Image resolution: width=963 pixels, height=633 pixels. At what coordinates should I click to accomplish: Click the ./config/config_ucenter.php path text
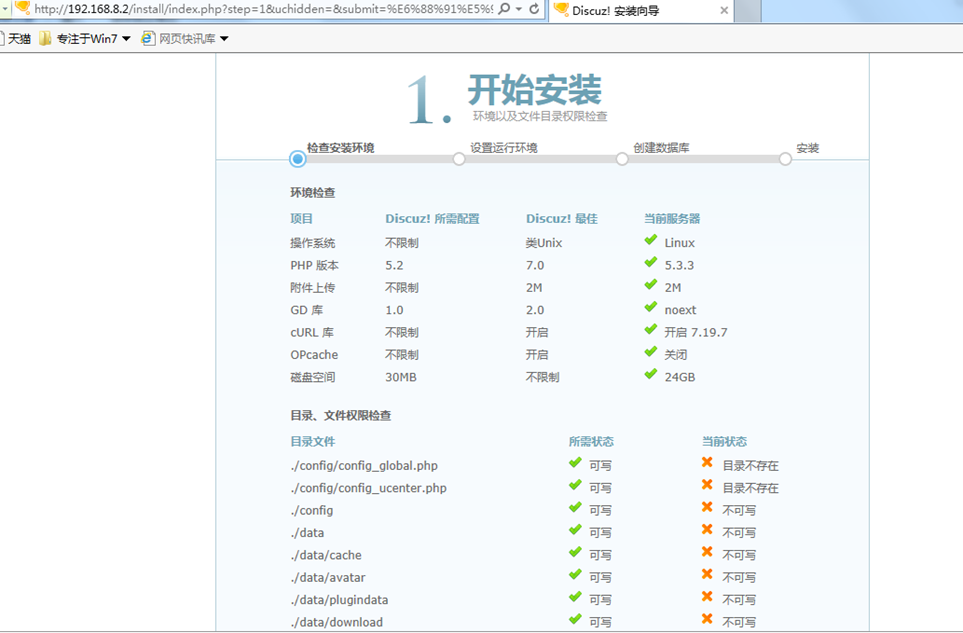pyautogui.click(x=368, y=488)
